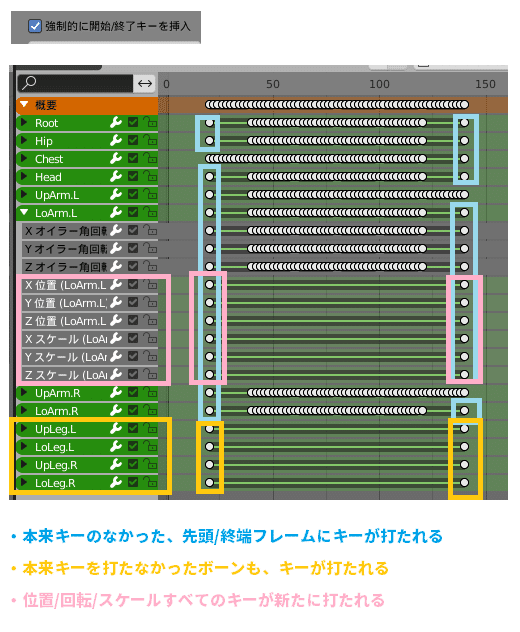Viewport: 520px width, 632px height.
Task: Expand the Chest channel
Action: (24, 158)
